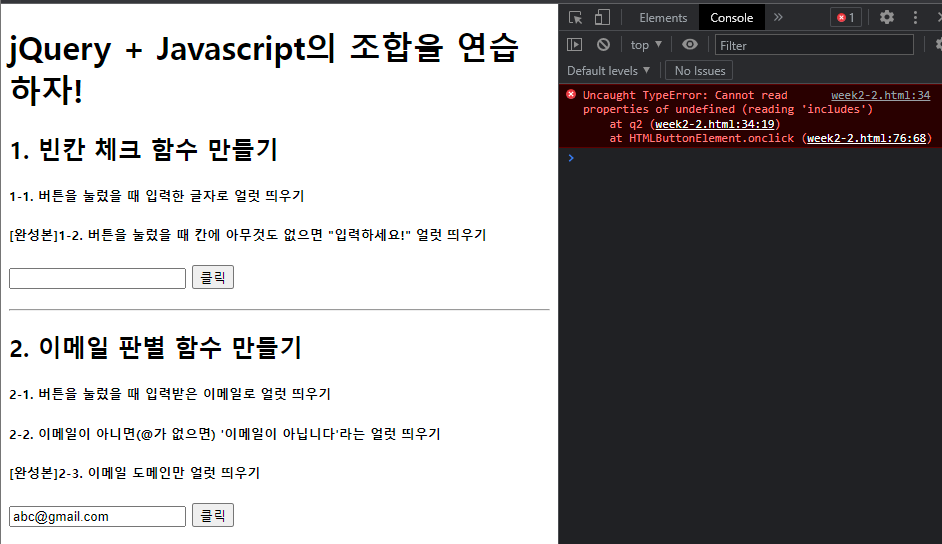Click the '2. 이메일 판별 함수 만들기' heading
Viewport: 942px width, 544px height.
(155, 348)
